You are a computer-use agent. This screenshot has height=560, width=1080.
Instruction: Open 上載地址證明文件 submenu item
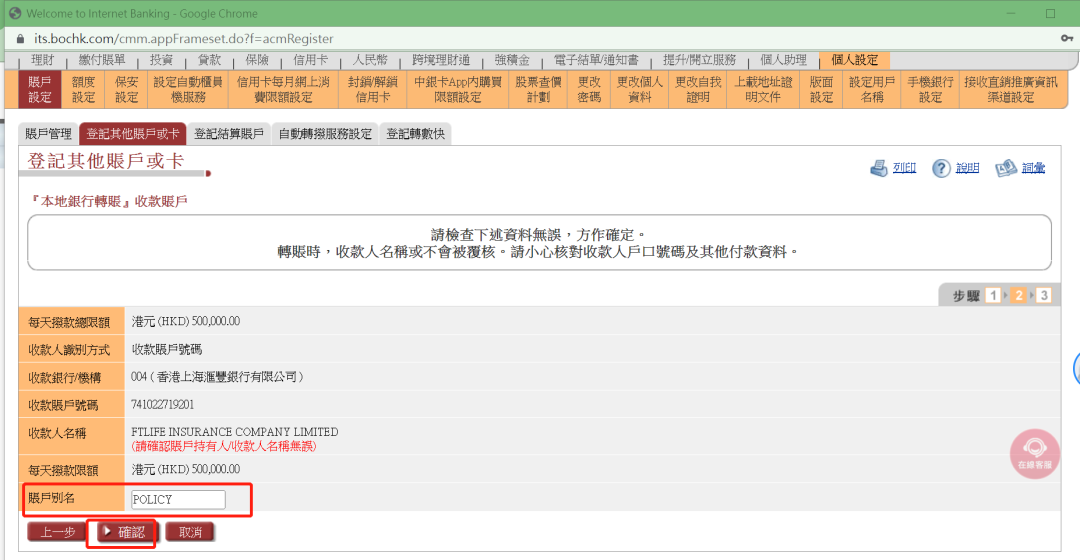coord(763,90)
